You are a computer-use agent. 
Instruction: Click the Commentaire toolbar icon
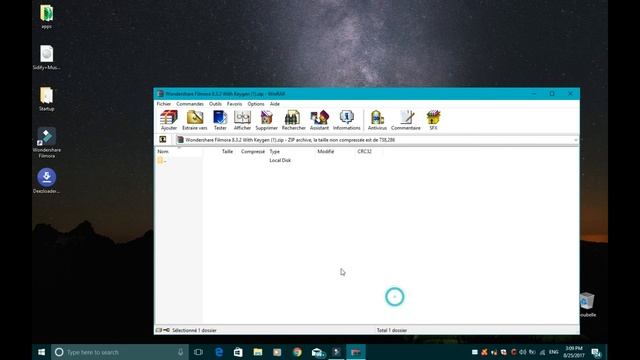tap(406, 120)
